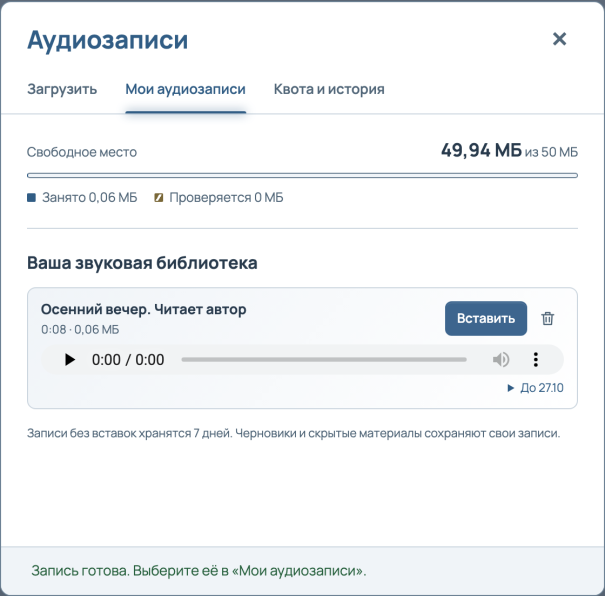This screenshot has height=596, width=605.
Task: Delete the Осенний вечер recording with trash icon
Action: tap(548, 318)
